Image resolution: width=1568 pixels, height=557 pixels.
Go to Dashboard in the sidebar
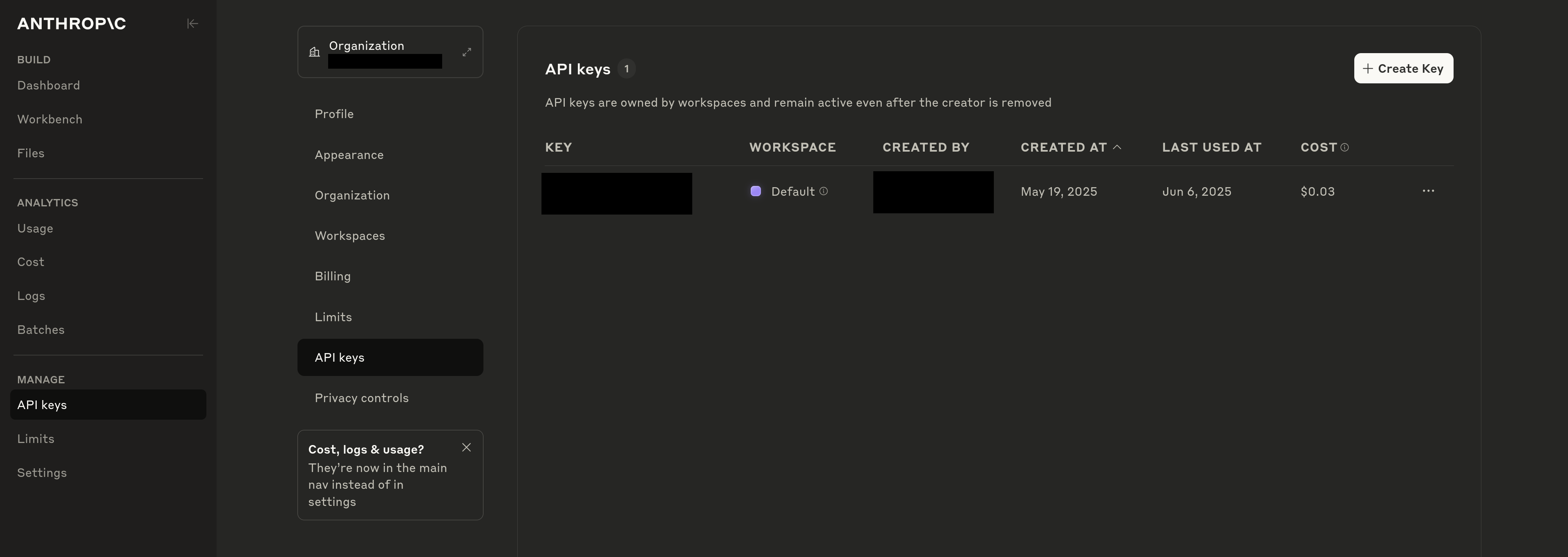click(49, 85)
